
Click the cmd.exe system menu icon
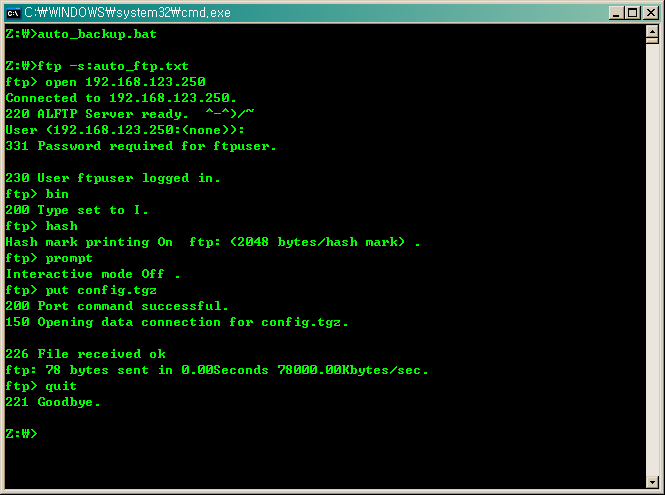click(13, 13)
